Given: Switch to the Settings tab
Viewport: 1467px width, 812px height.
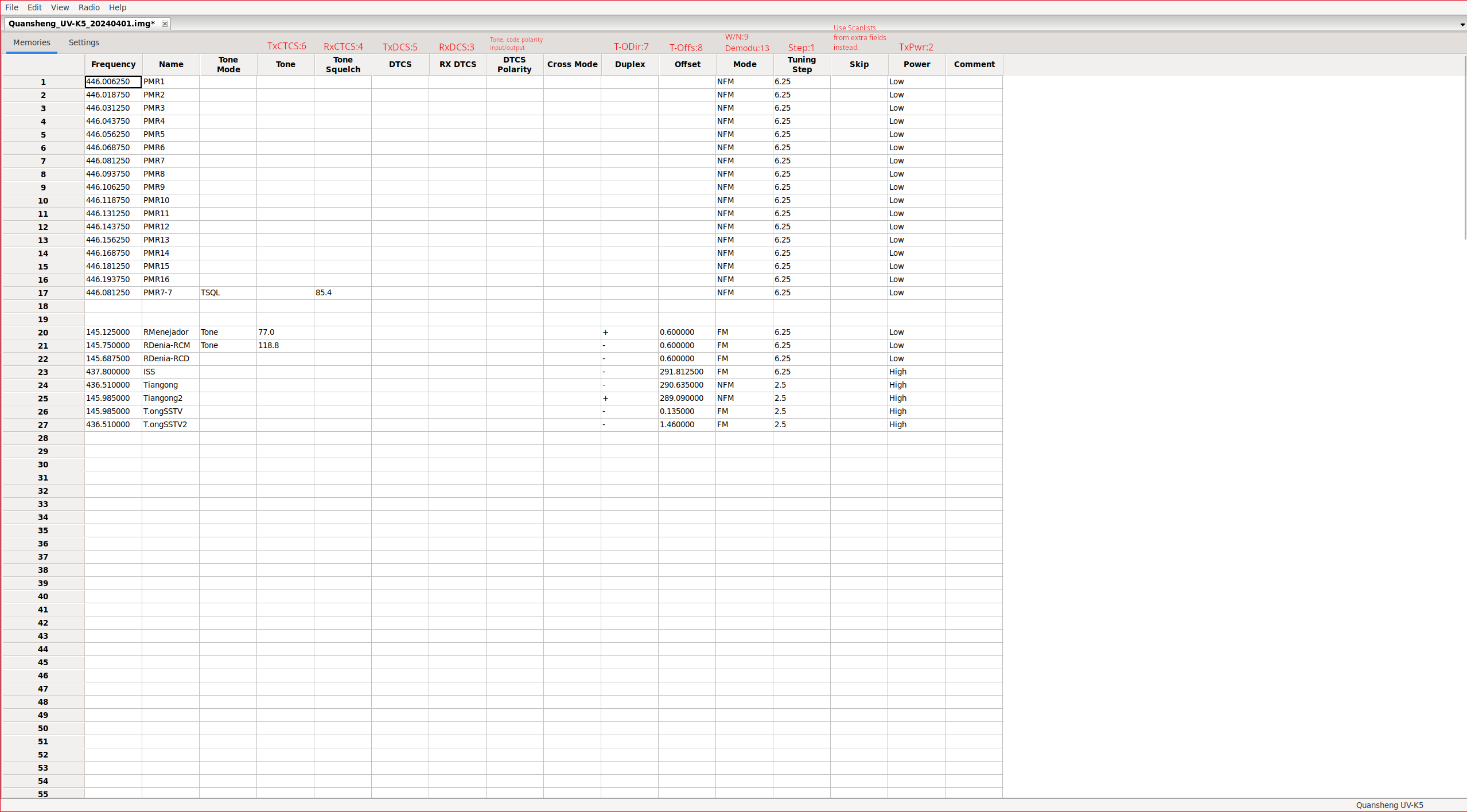Looking at the screenshot, I should [84, 42].
